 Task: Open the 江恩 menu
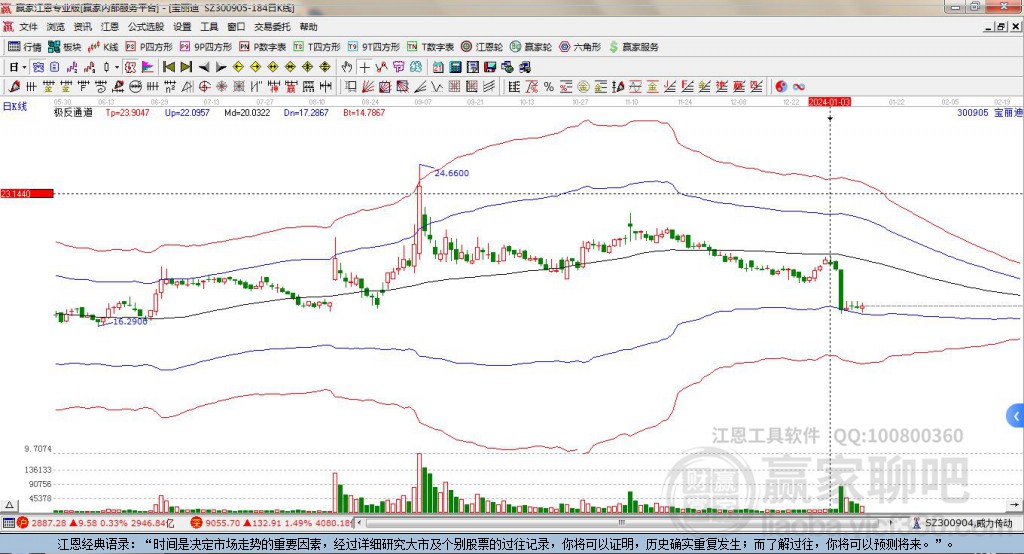click(110, 27)
